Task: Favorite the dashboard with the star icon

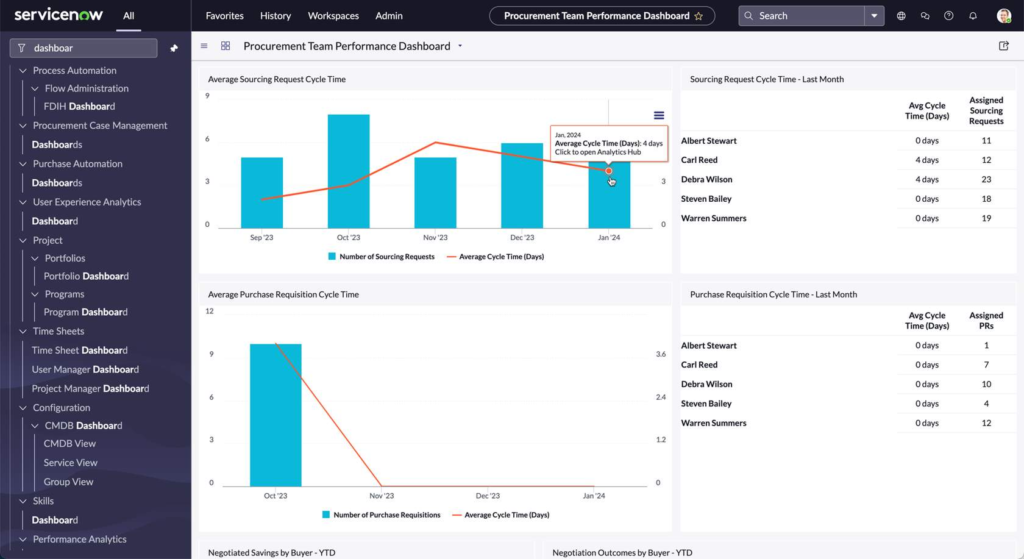Action: (x=698, y=16)
